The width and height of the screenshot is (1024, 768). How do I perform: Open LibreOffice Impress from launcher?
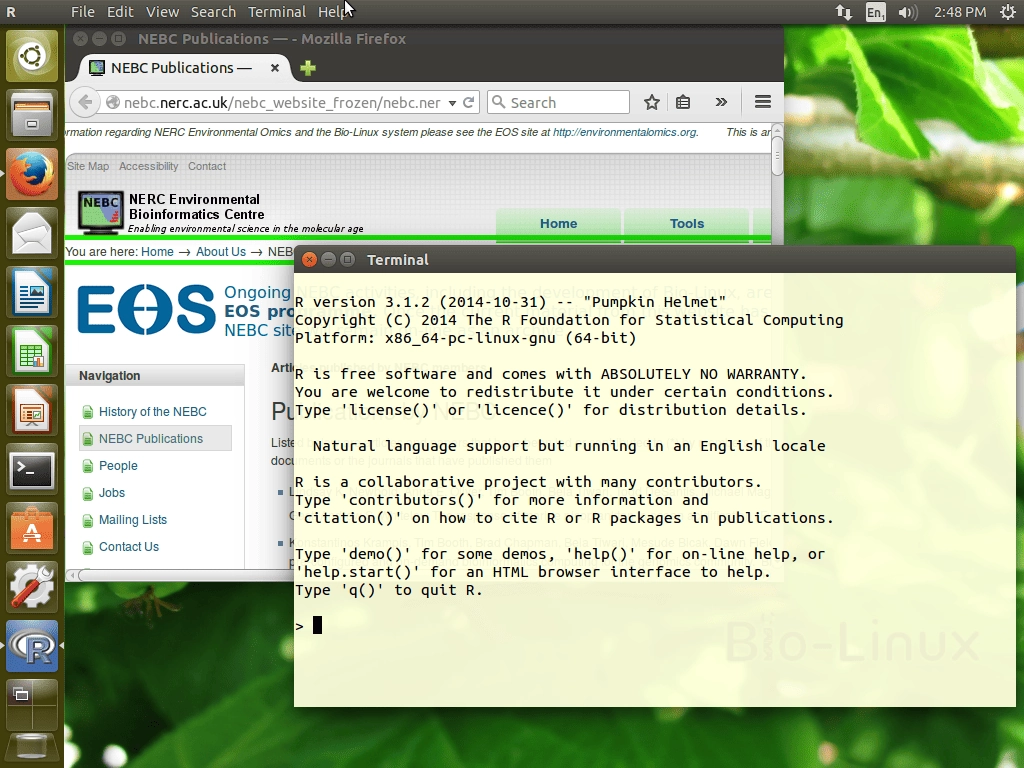point(32,410)
